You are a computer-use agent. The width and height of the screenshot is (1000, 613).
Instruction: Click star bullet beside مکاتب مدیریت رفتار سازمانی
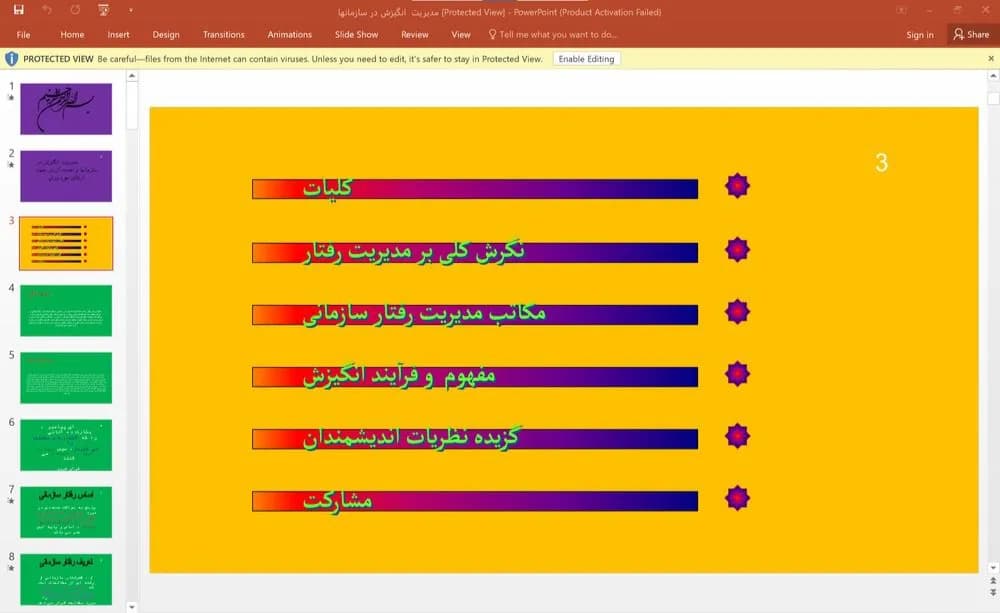[737, 312]
